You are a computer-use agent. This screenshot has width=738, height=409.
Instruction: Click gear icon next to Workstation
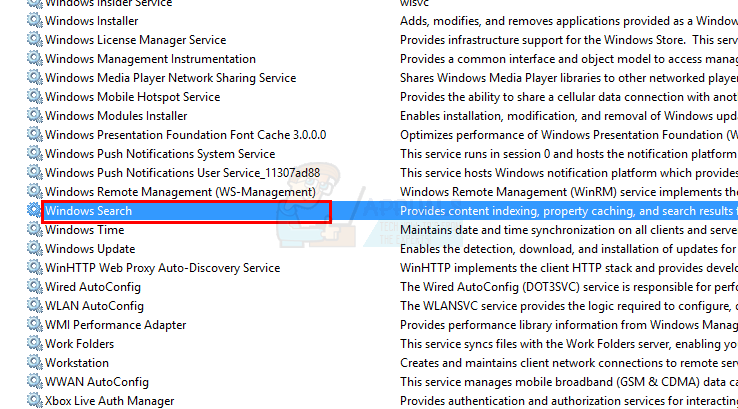tap(34, 362)
